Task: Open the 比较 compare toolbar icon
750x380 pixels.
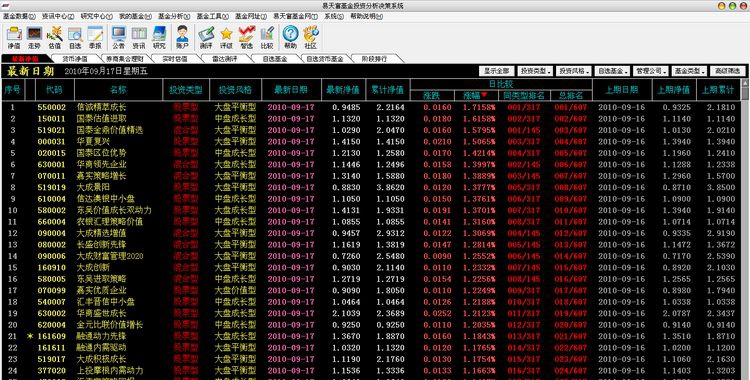Action: pyautogui.click(x=267, y=38)
